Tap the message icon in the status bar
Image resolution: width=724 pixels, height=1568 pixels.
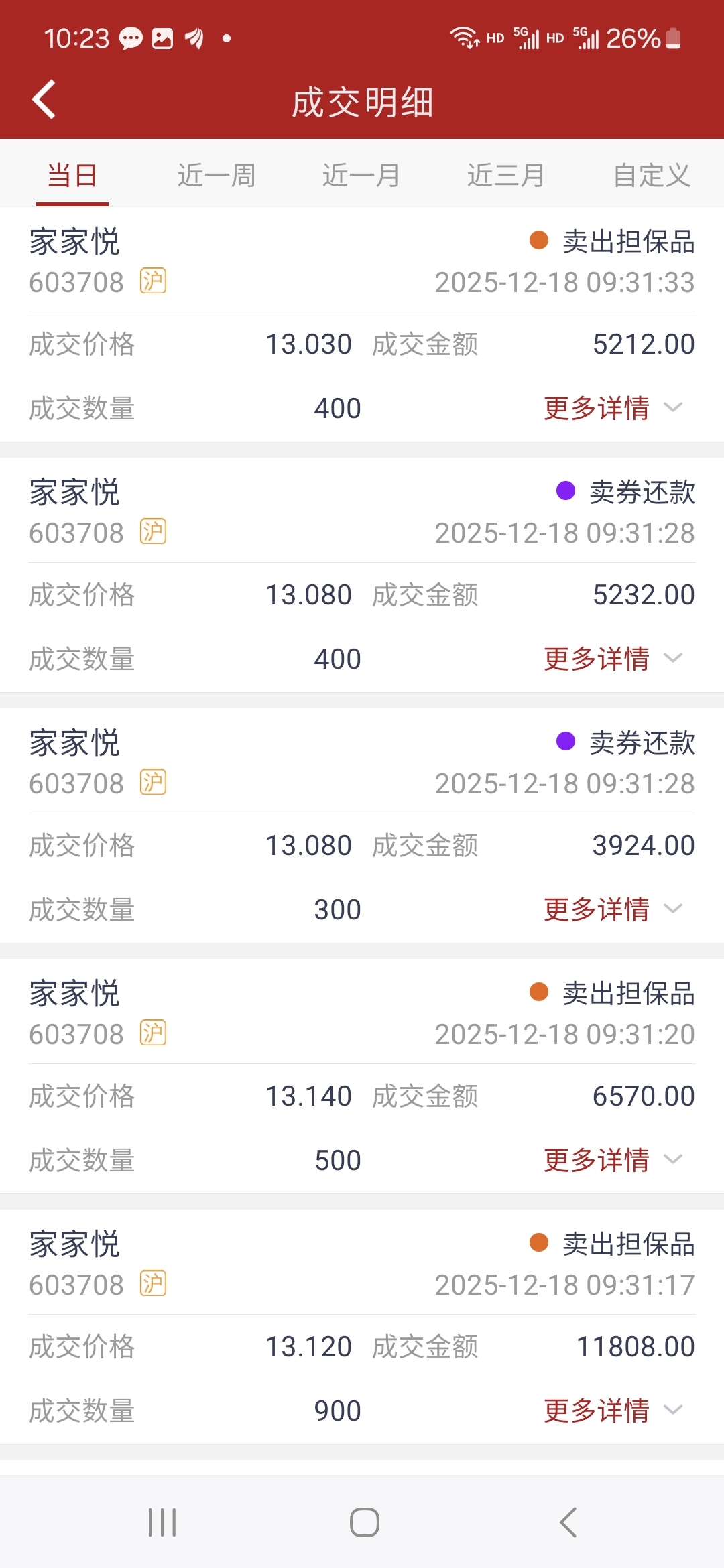[x=131, y=39]
